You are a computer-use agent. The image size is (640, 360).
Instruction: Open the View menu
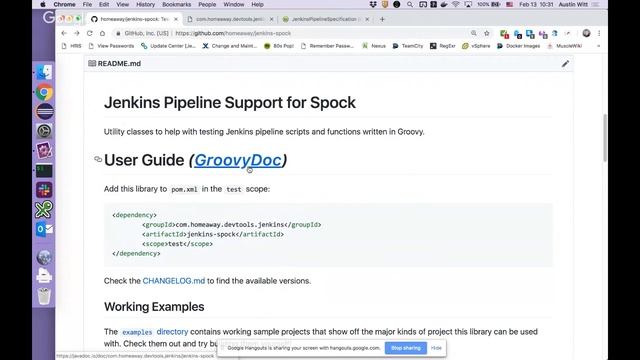point(122,4)
